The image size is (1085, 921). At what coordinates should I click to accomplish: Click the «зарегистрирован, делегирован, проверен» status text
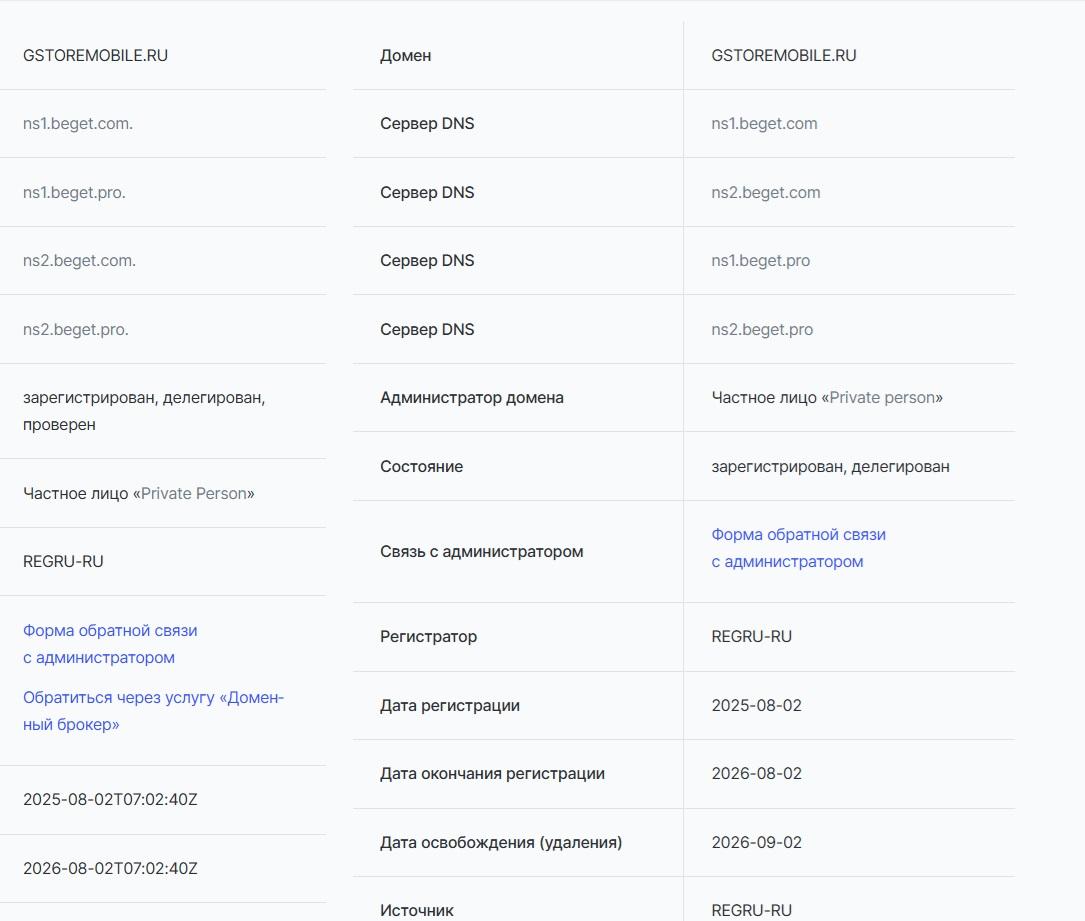(144, 411)
